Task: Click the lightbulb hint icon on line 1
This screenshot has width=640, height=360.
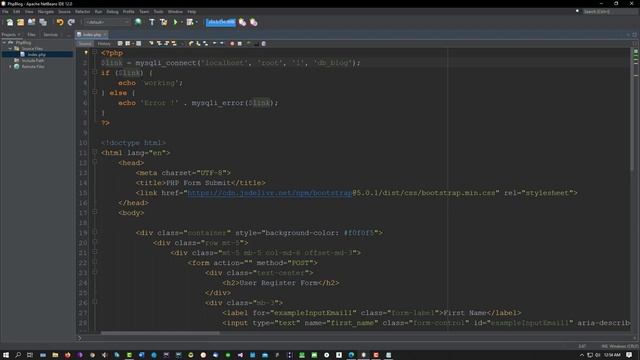Action: [86, 53]
